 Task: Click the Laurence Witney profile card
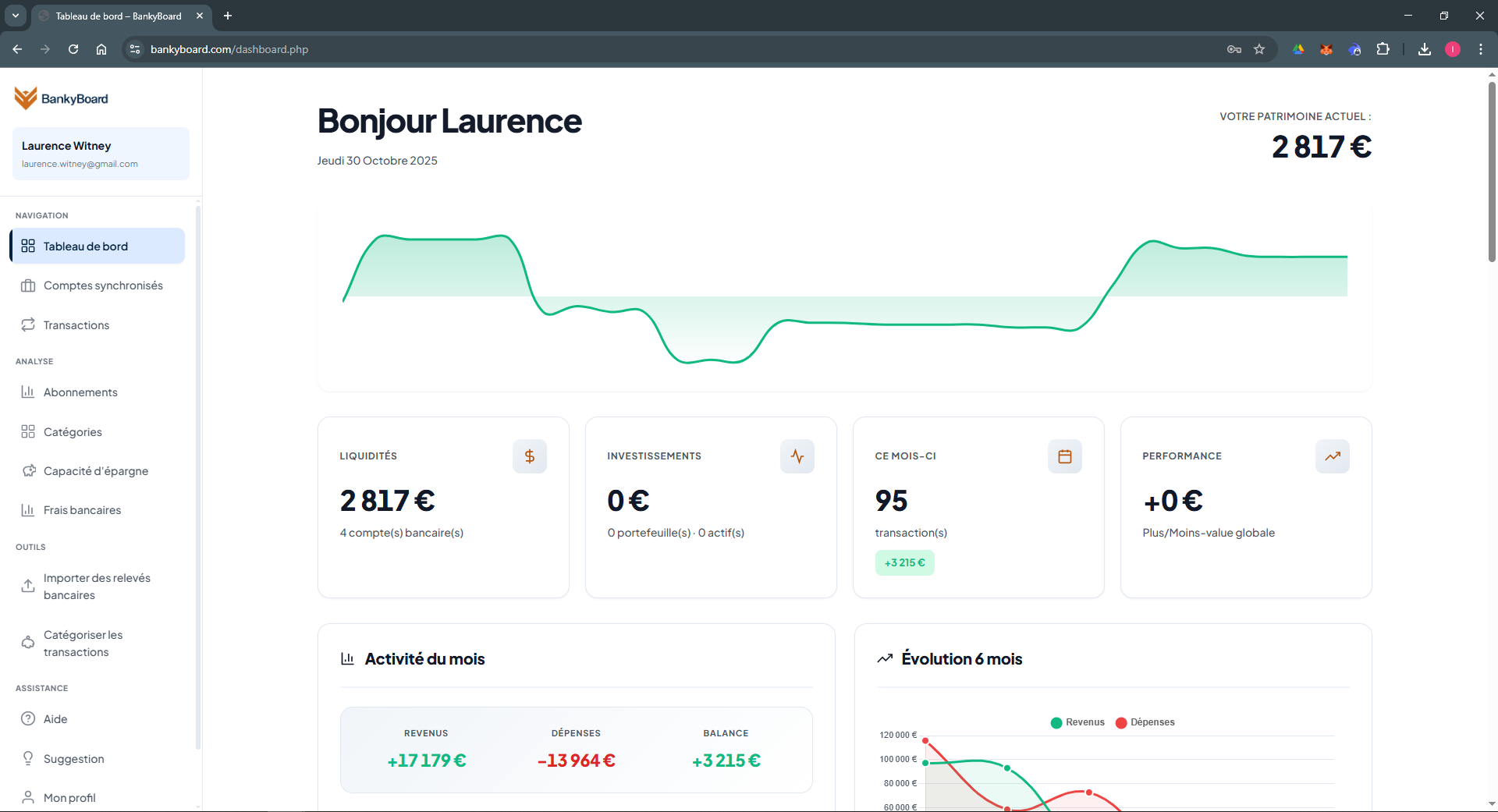pyautogui.click(x=101, y=154)
